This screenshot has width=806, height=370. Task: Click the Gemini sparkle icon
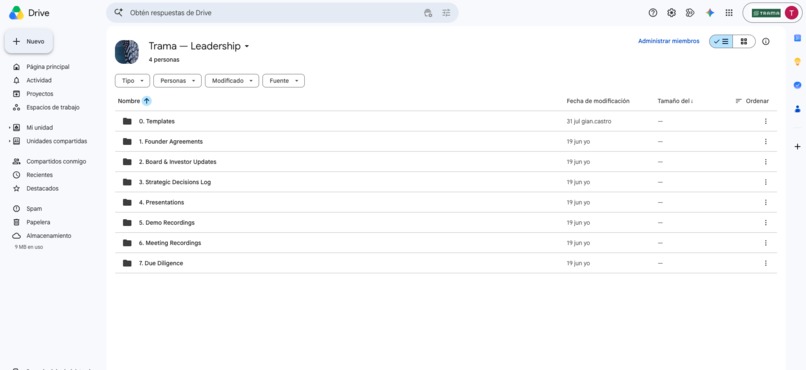point(710,13)
